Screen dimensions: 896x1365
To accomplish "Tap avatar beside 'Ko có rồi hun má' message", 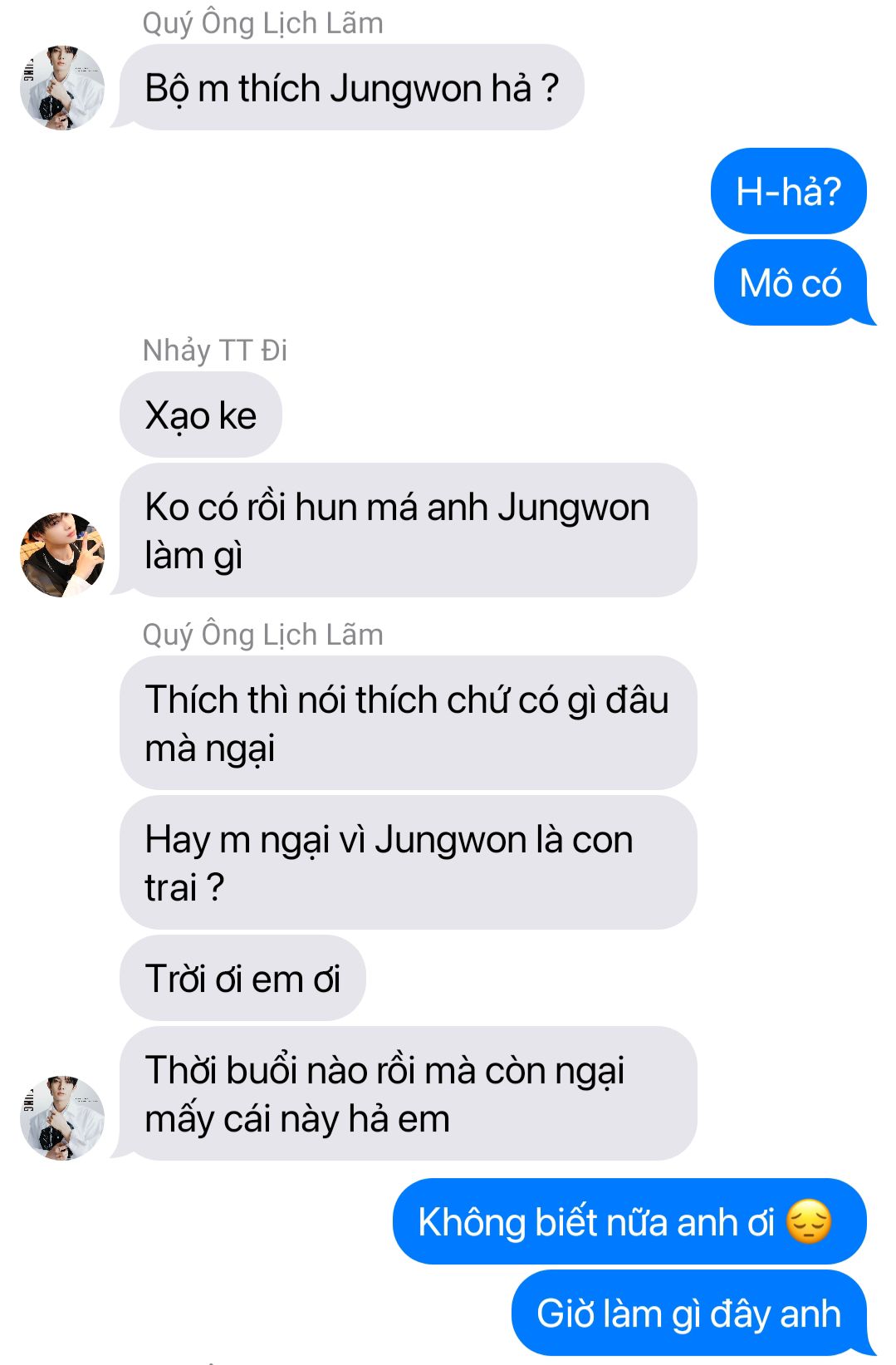I will click(x=62, y=555).
